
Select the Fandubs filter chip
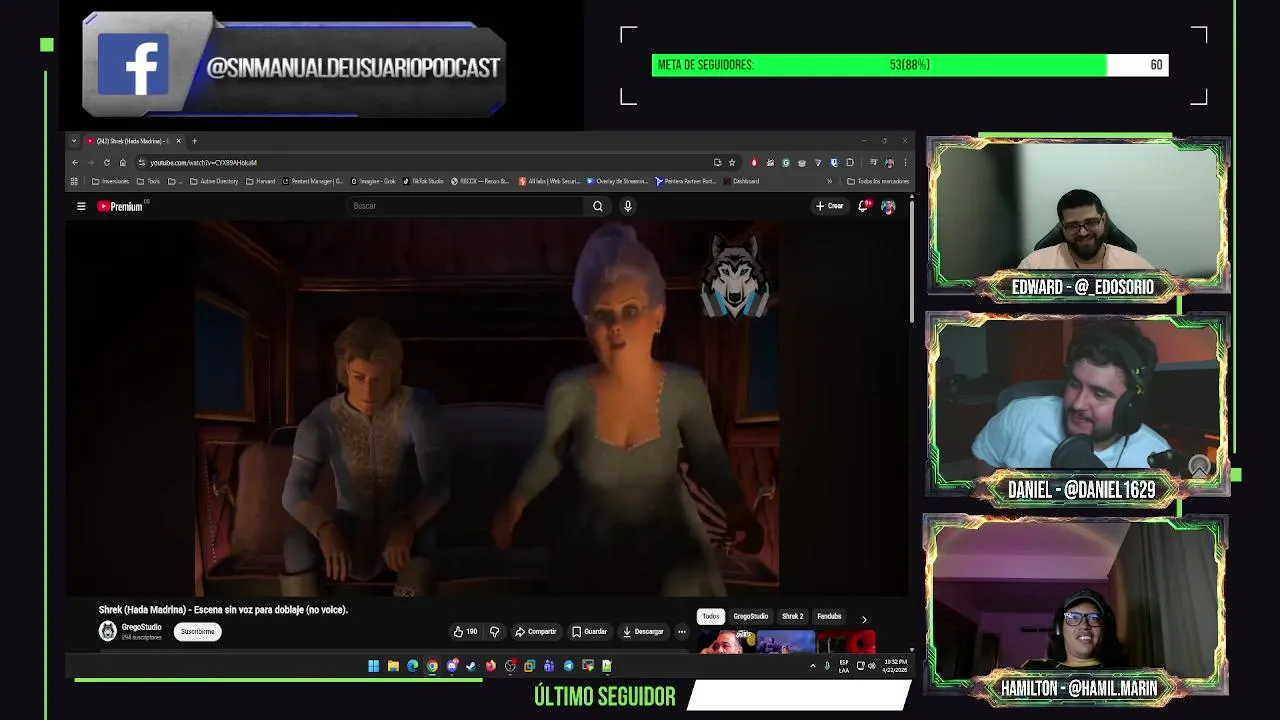pos(829,617)
